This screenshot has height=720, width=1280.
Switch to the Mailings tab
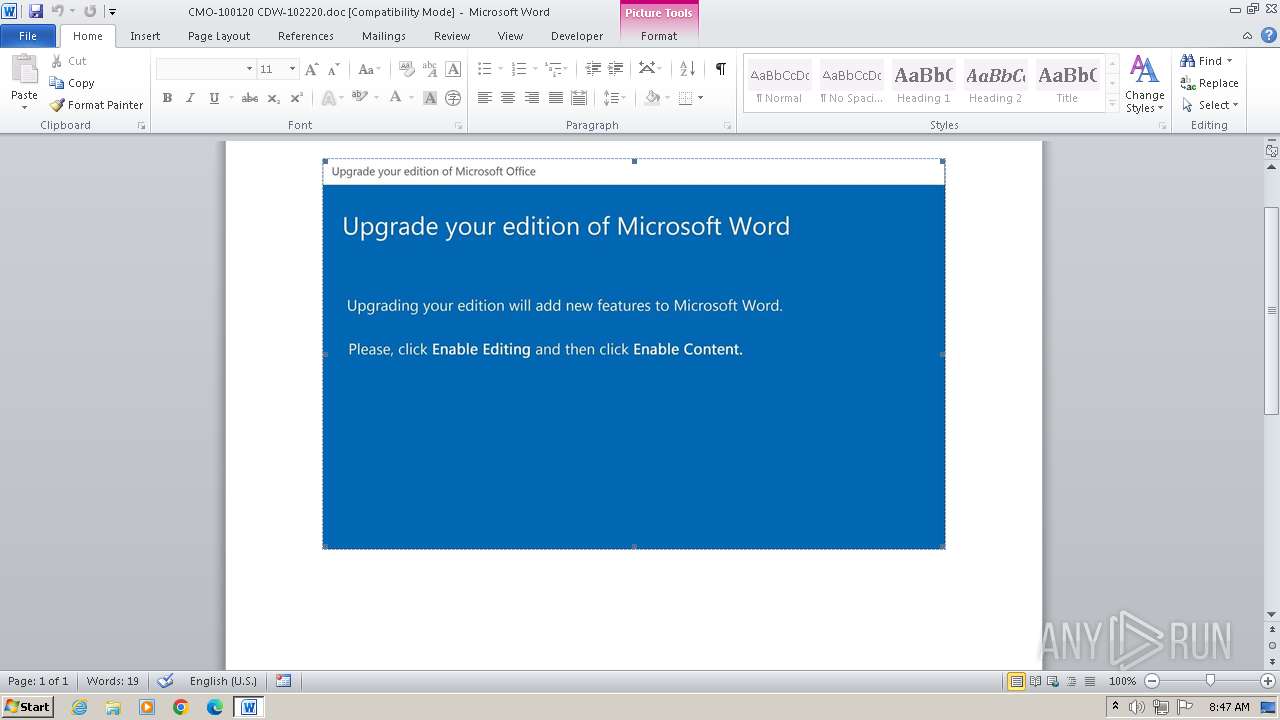pos(384,36)
